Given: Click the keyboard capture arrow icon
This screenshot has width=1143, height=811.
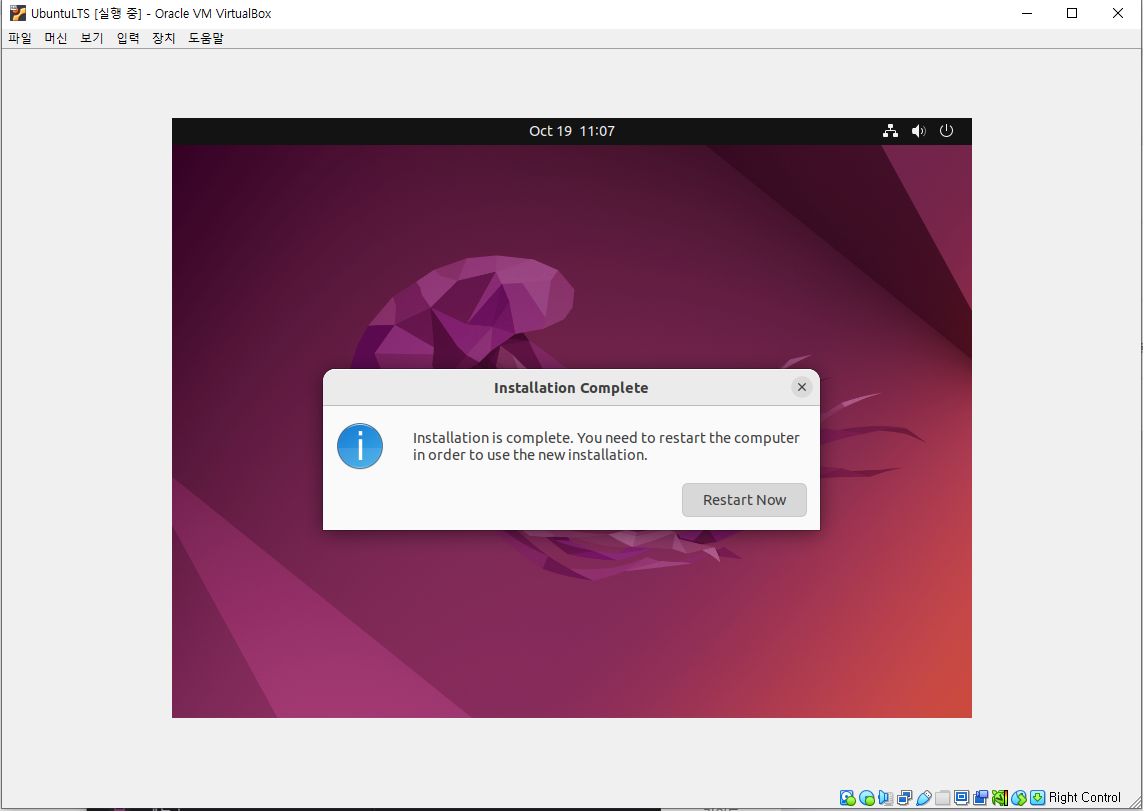Looking at the screenshot, I should (1037, 797).
